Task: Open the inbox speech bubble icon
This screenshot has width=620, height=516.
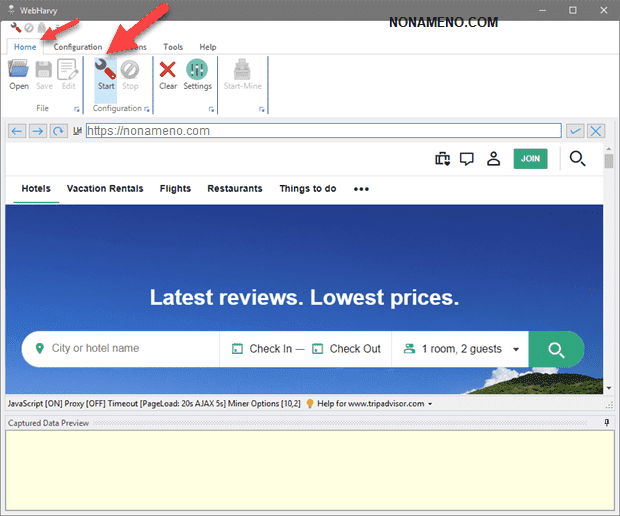Action: coord(467,159)
